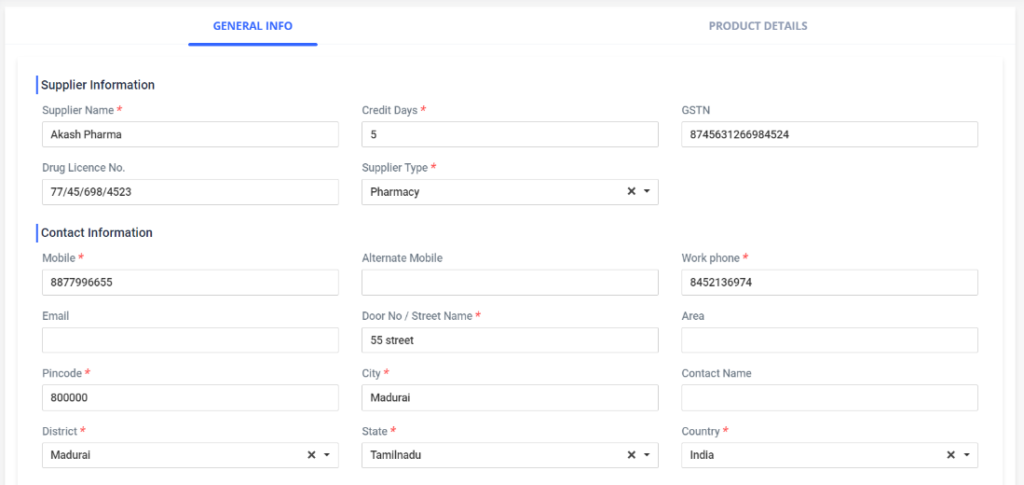Clear the Supplier Type selection
This screenshot has width=1024, height=485.
(x=631, y=192)
